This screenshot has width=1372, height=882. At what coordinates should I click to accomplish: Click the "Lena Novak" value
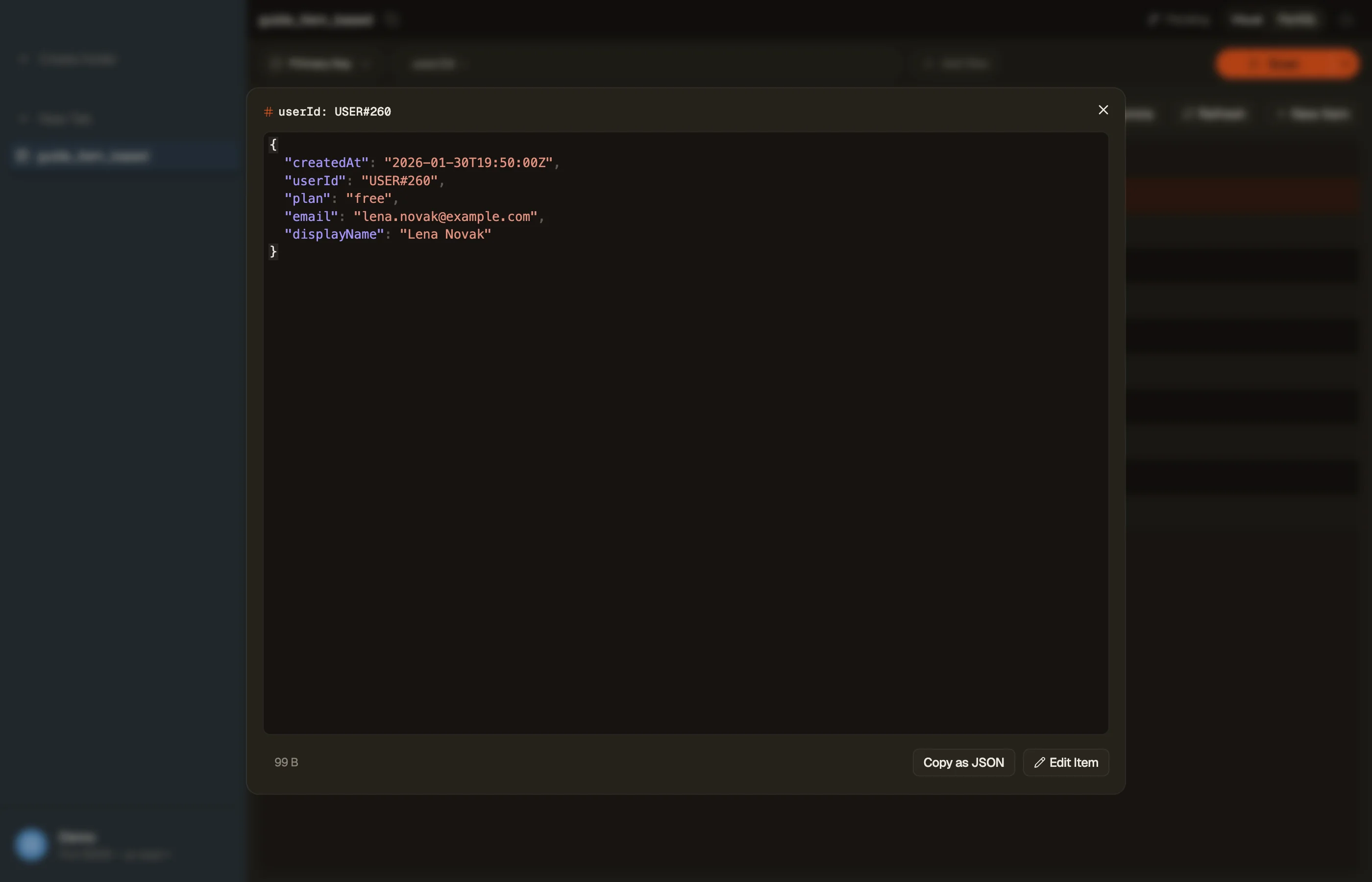(x=445, y=234)
